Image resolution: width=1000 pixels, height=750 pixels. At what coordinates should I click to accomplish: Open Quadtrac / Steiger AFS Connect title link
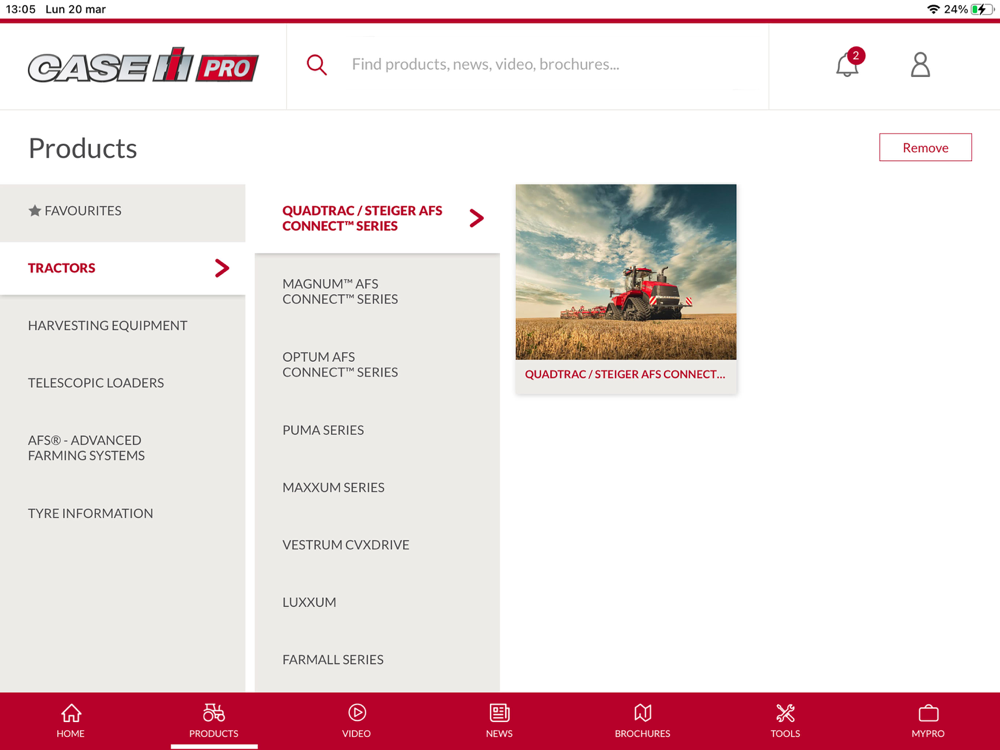click(625, 374)
